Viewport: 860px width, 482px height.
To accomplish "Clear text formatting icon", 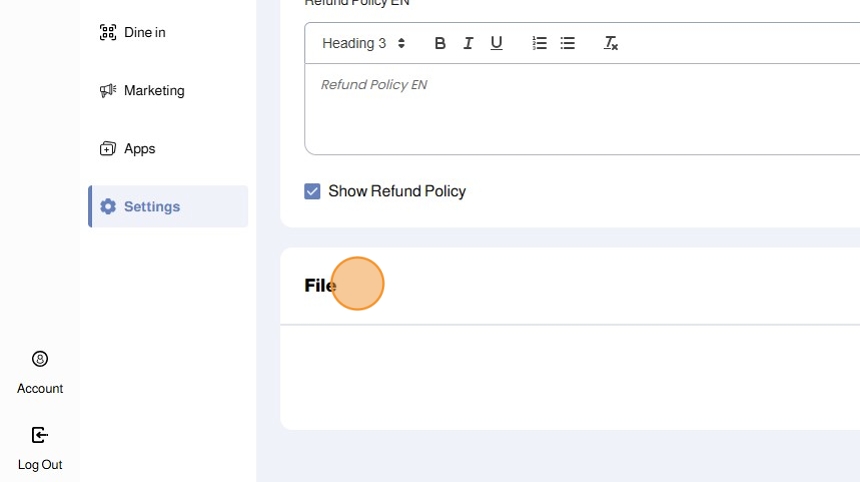I will (x=610, y=43).
